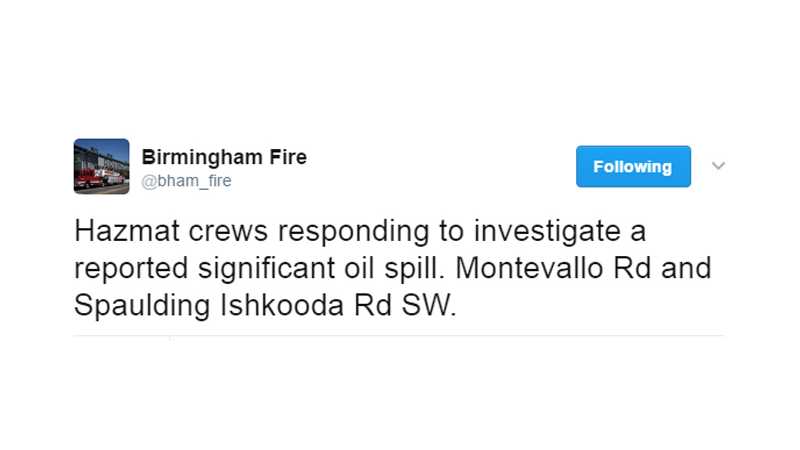
Task: Expand the tweet options chevron
Action: click(718, 166)
